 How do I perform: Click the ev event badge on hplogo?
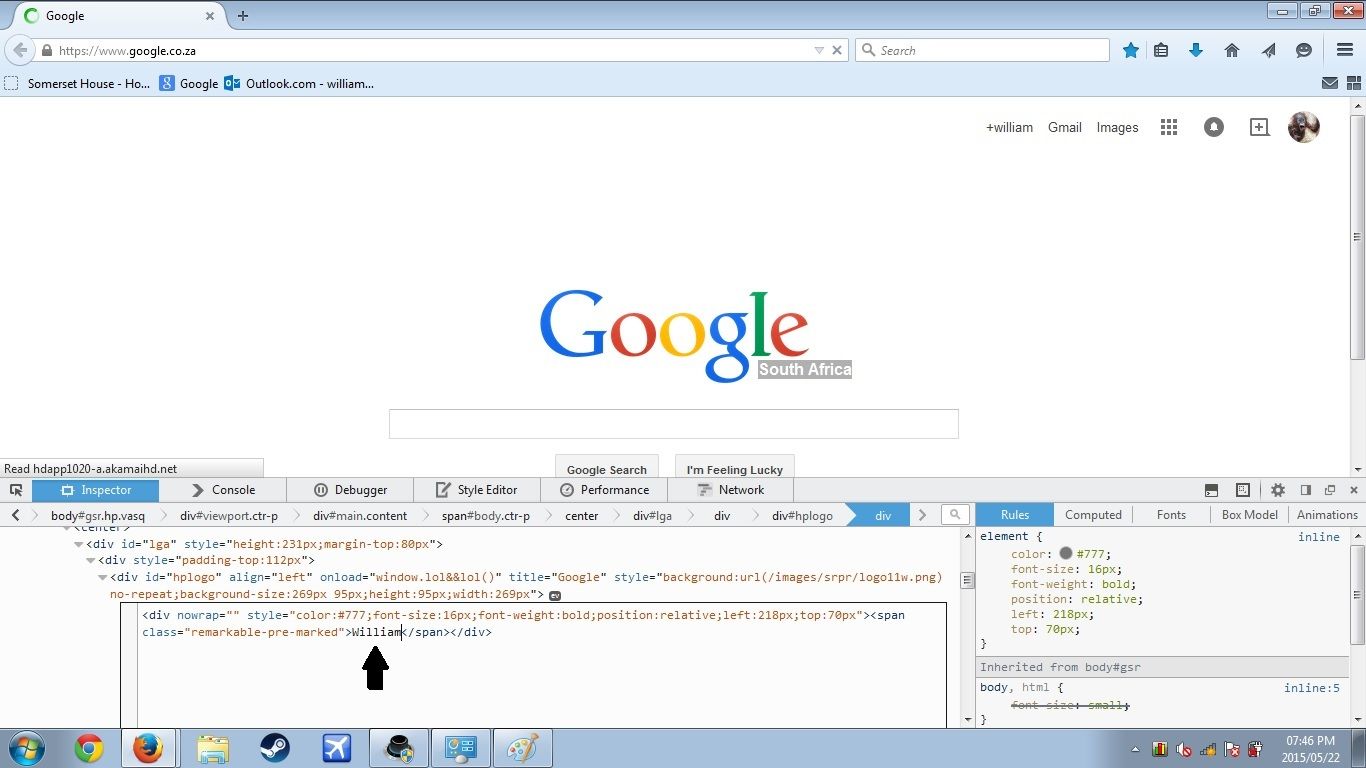[555, 595]
